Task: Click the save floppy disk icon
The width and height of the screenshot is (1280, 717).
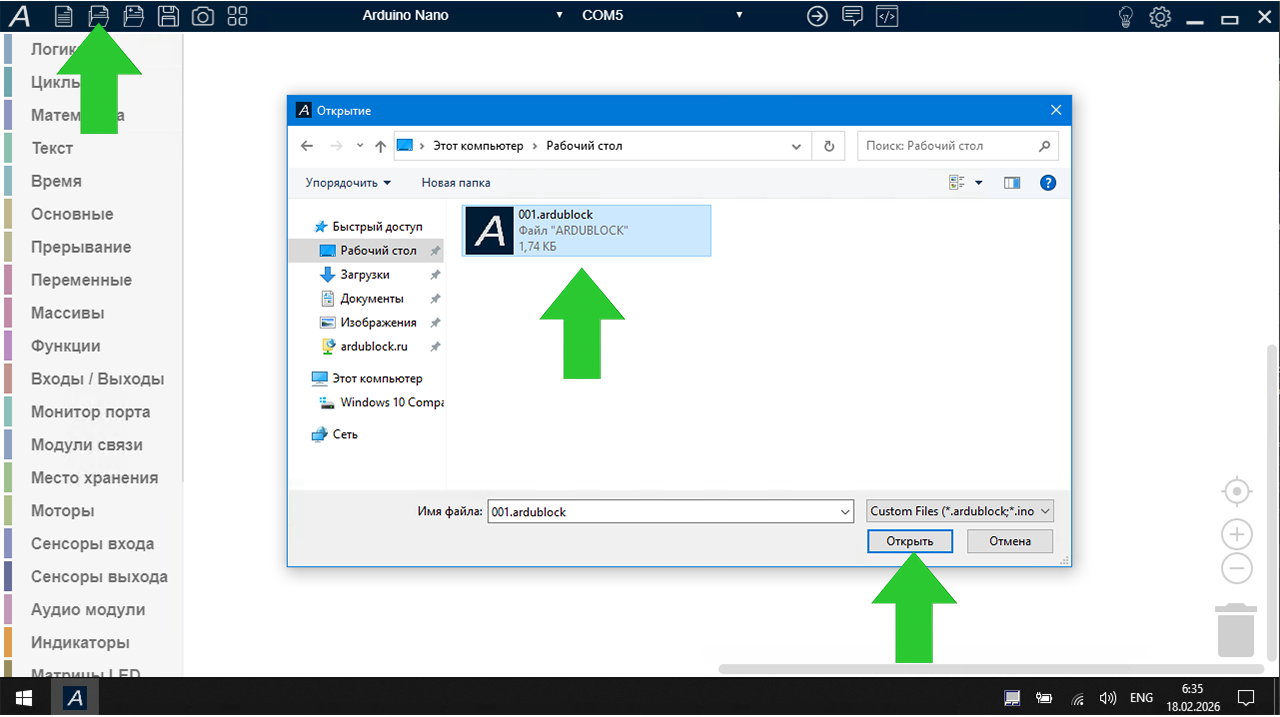Action: (169, 16)
